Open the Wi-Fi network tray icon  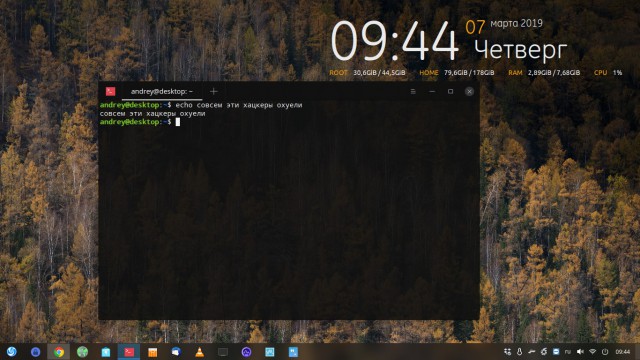point(593,351)
